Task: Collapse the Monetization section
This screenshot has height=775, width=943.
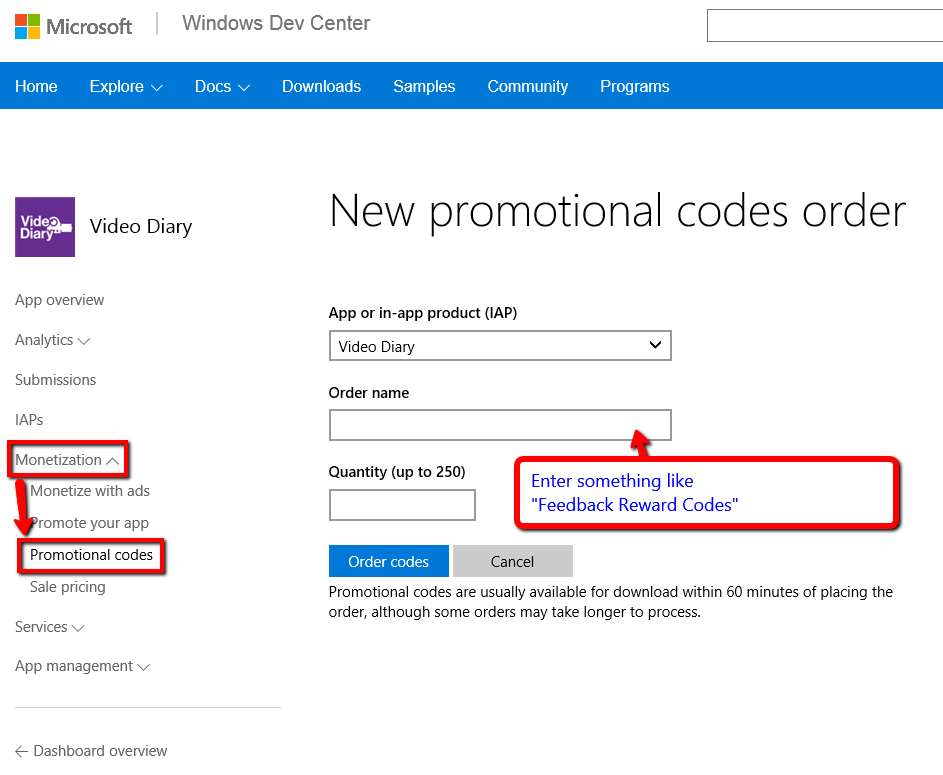Action: 68,460
